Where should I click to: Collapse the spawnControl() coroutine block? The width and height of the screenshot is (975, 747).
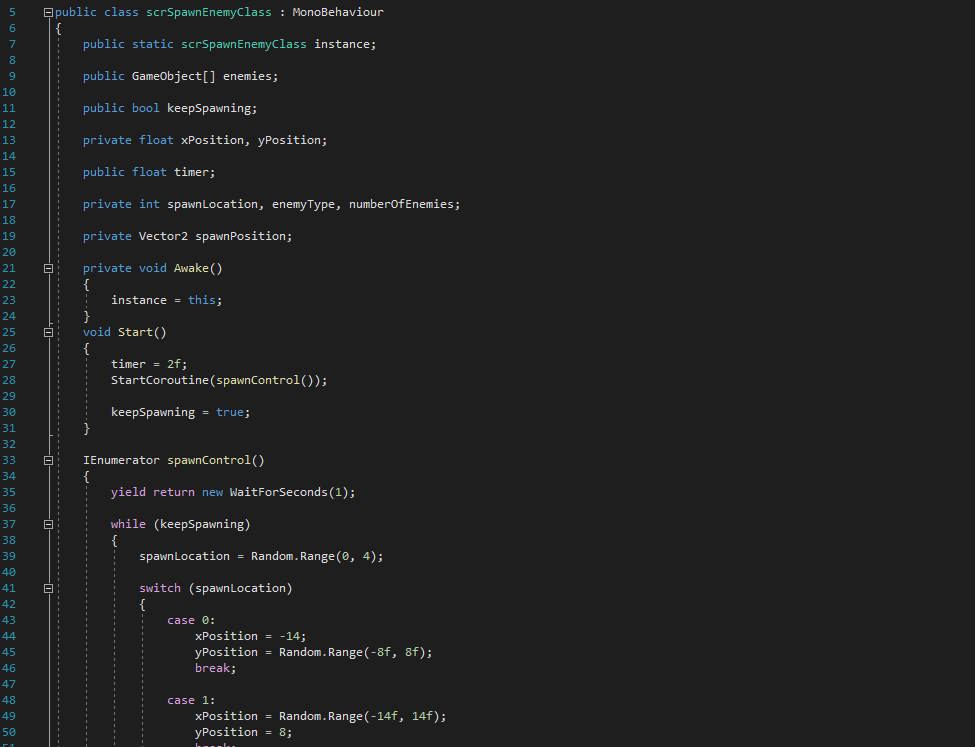(x=47, y=460)
